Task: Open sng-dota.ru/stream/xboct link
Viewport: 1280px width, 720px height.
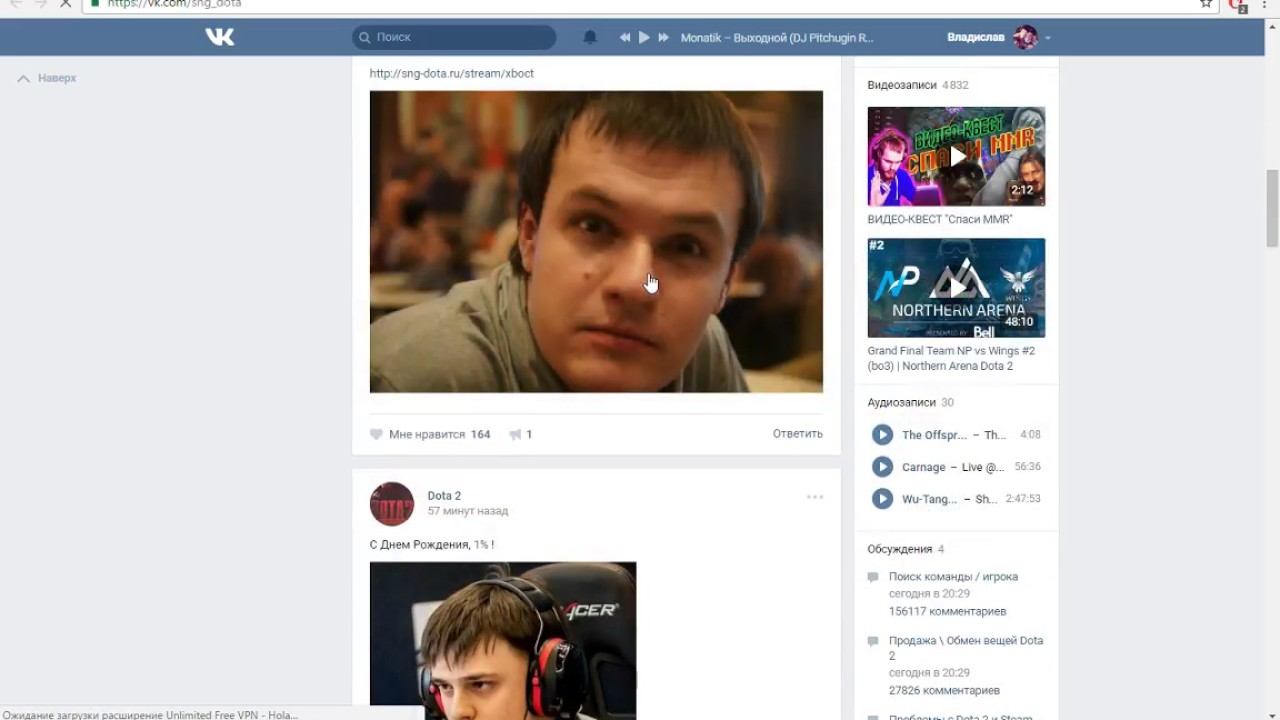Action: point(452,73)
